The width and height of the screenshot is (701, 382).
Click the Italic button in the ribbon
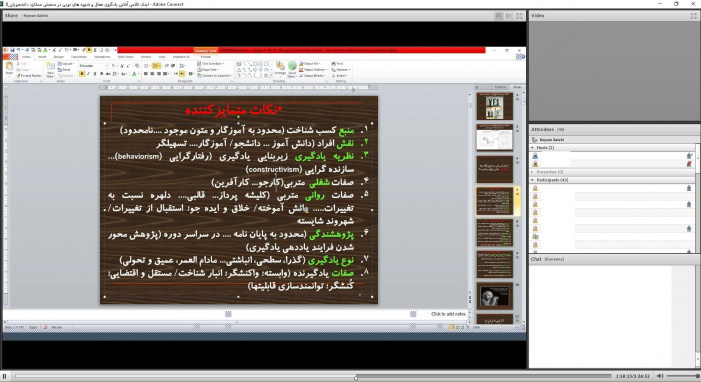[89, 74]
